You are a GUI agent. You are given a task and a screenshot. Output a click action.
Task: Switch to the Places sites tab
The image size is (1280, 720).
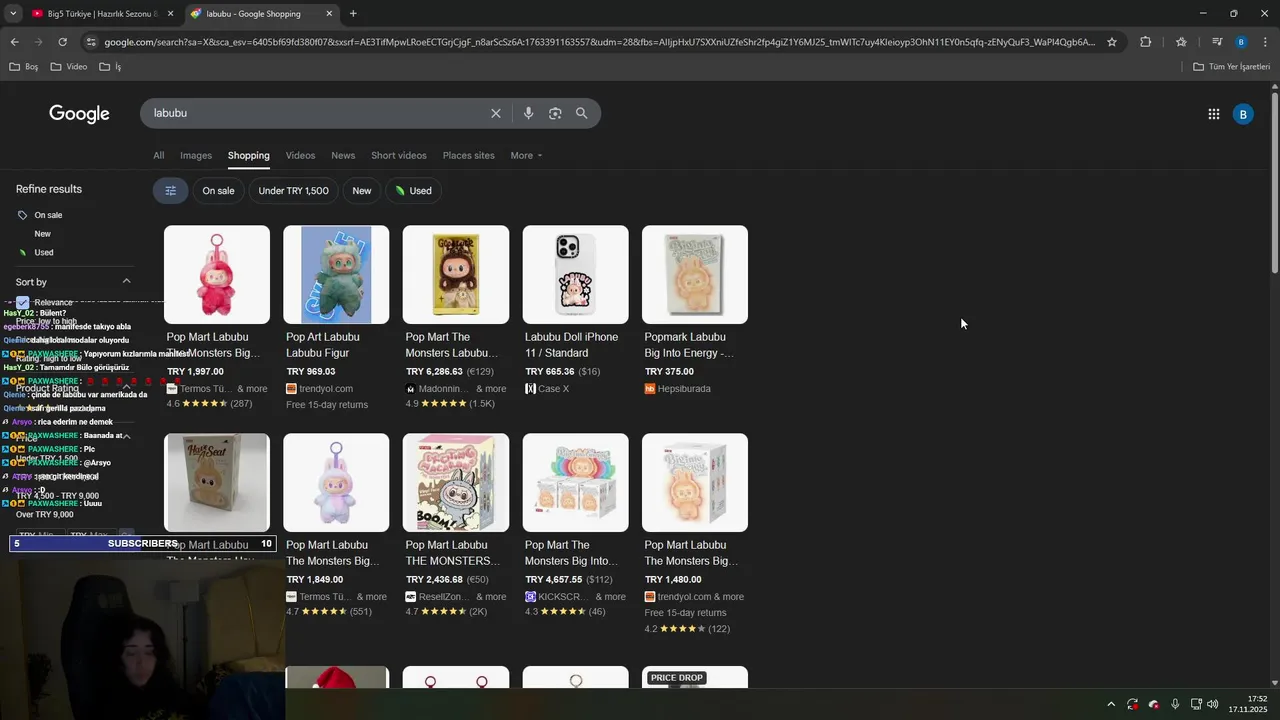click(469, 155)
